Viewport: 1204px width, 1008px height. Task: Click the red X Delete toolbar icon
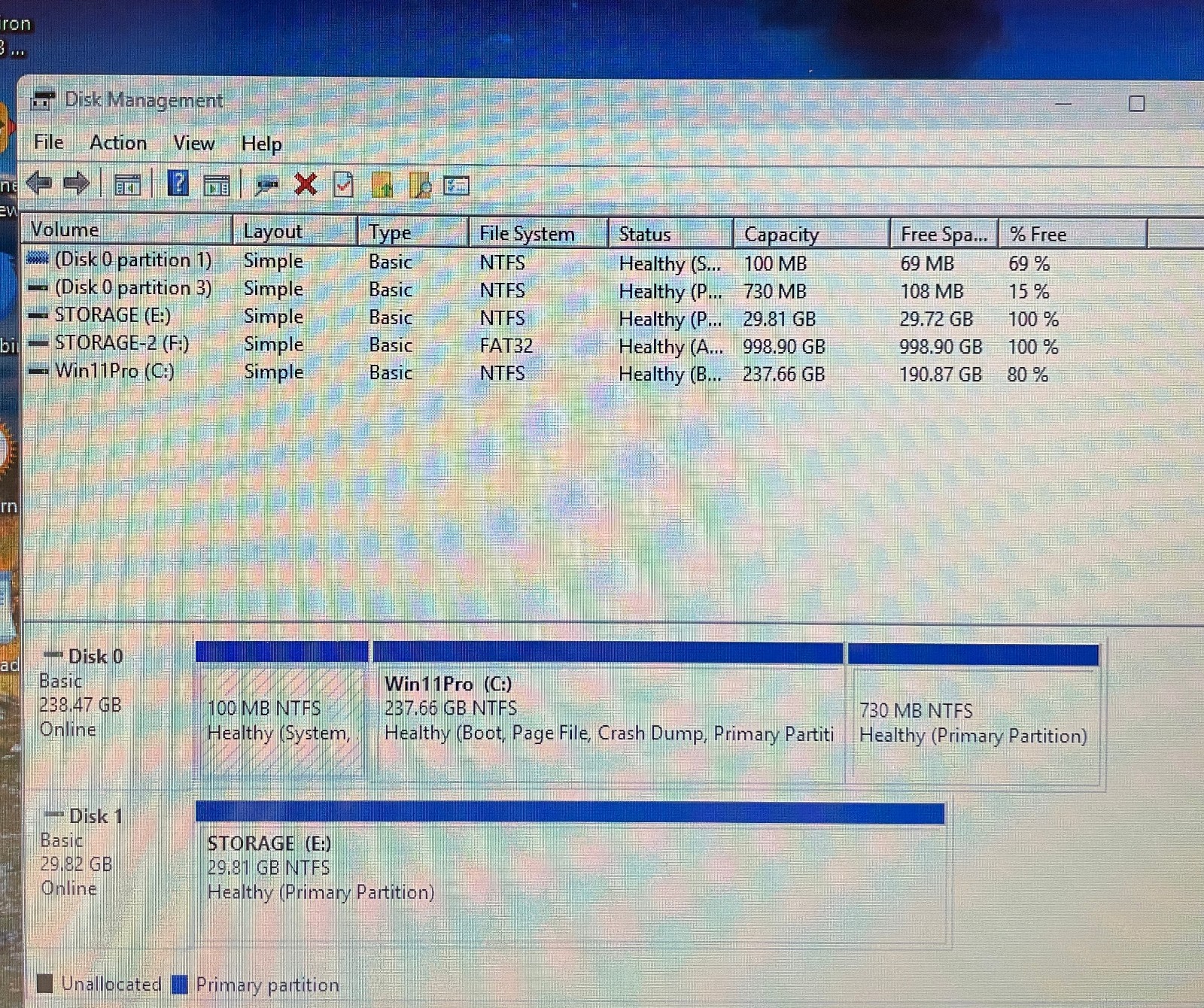point(306,184)
